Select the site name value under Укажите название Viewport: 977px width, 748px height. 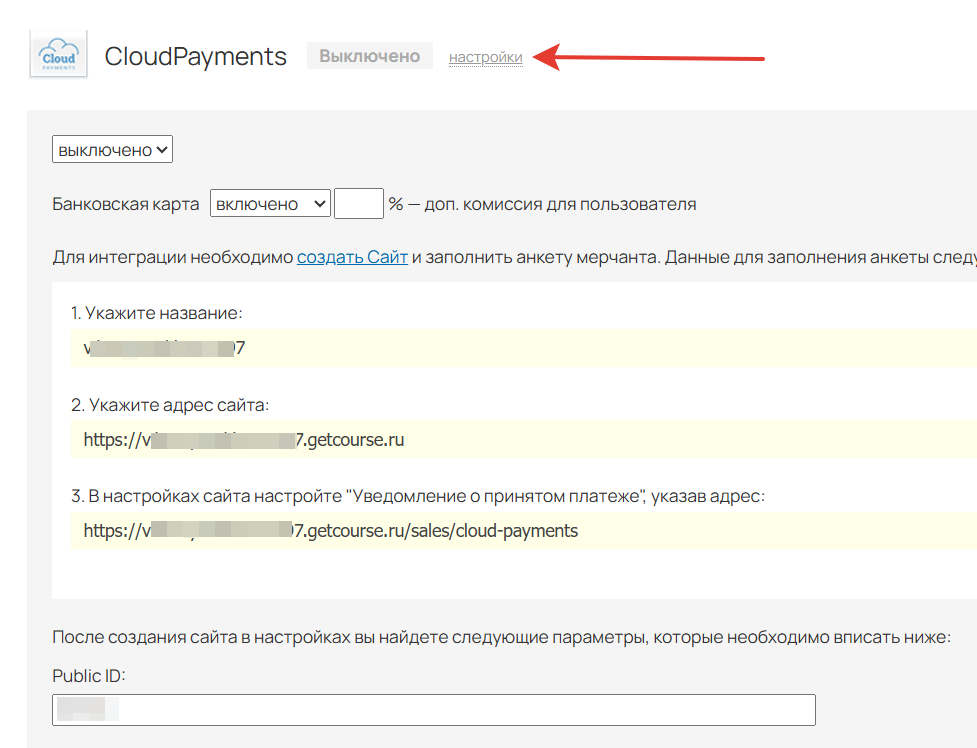click(164, 348)
